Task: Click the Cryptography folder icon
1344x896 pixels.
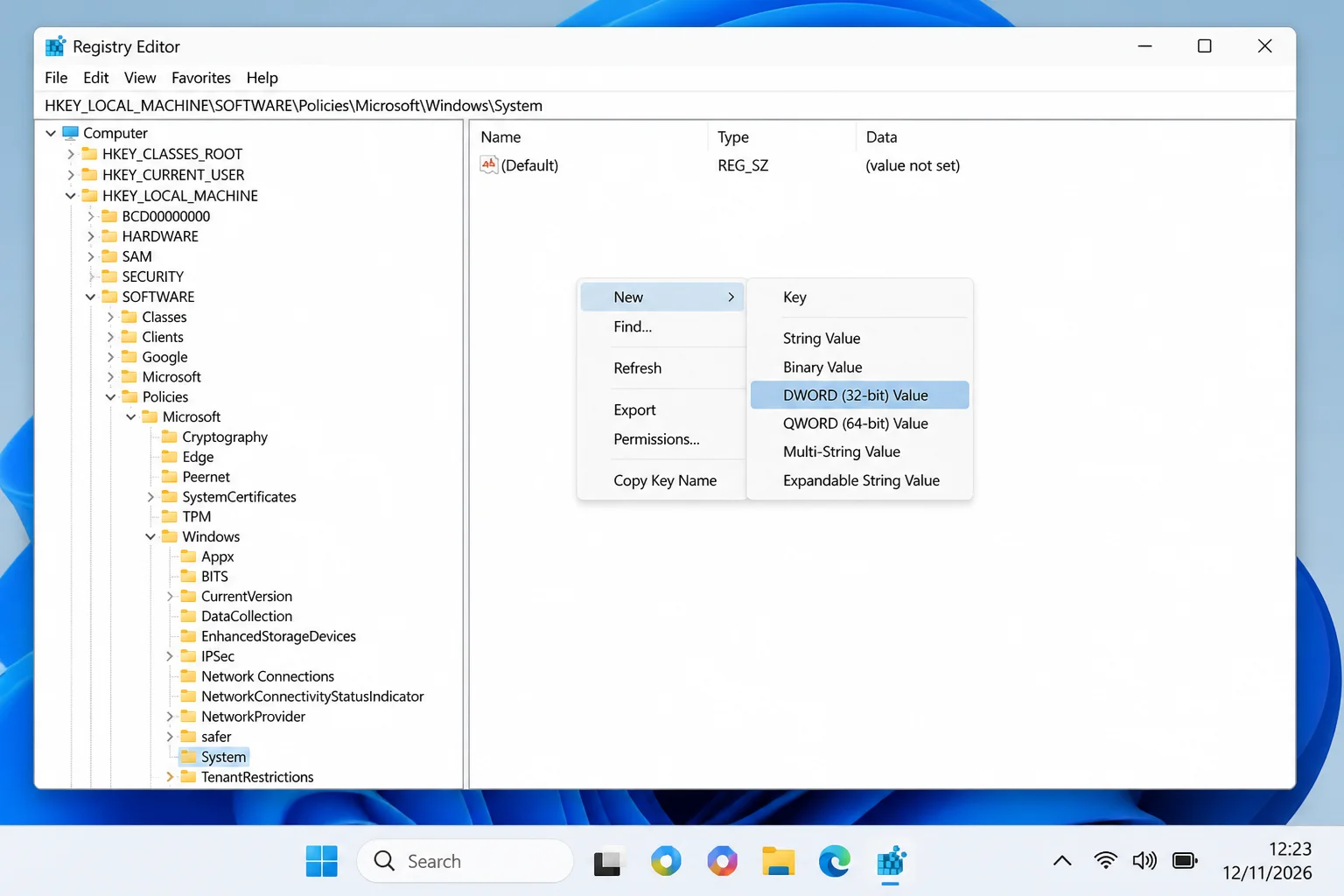Action: [x=170, y=437]
